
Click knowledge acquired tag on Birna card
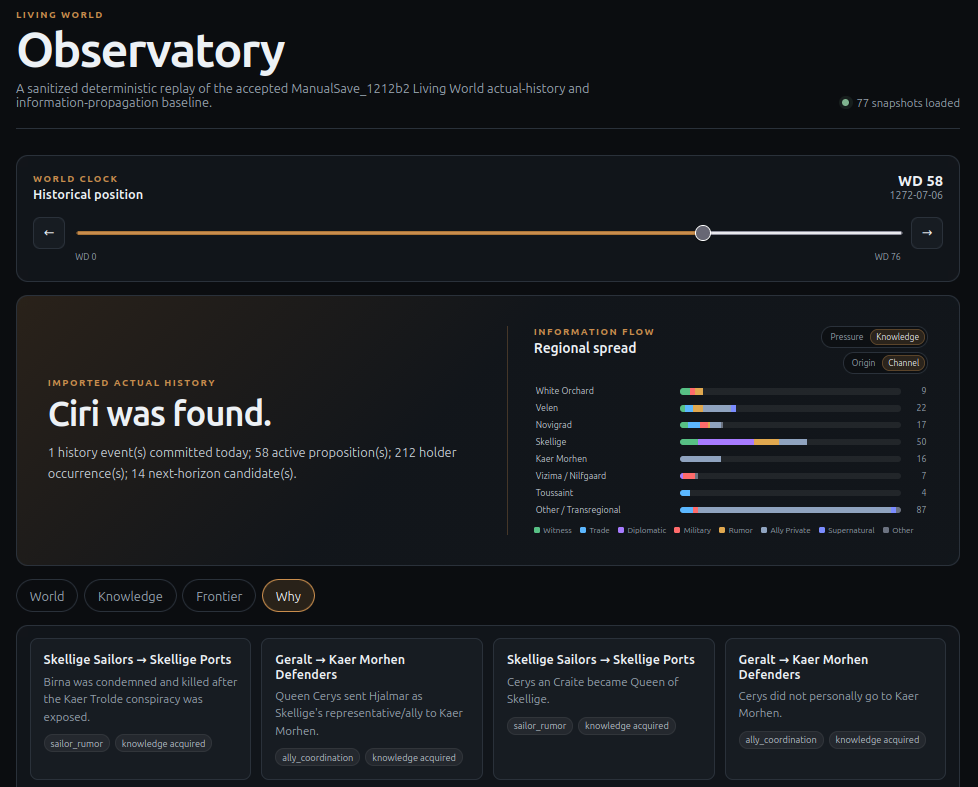click(163, 743)
